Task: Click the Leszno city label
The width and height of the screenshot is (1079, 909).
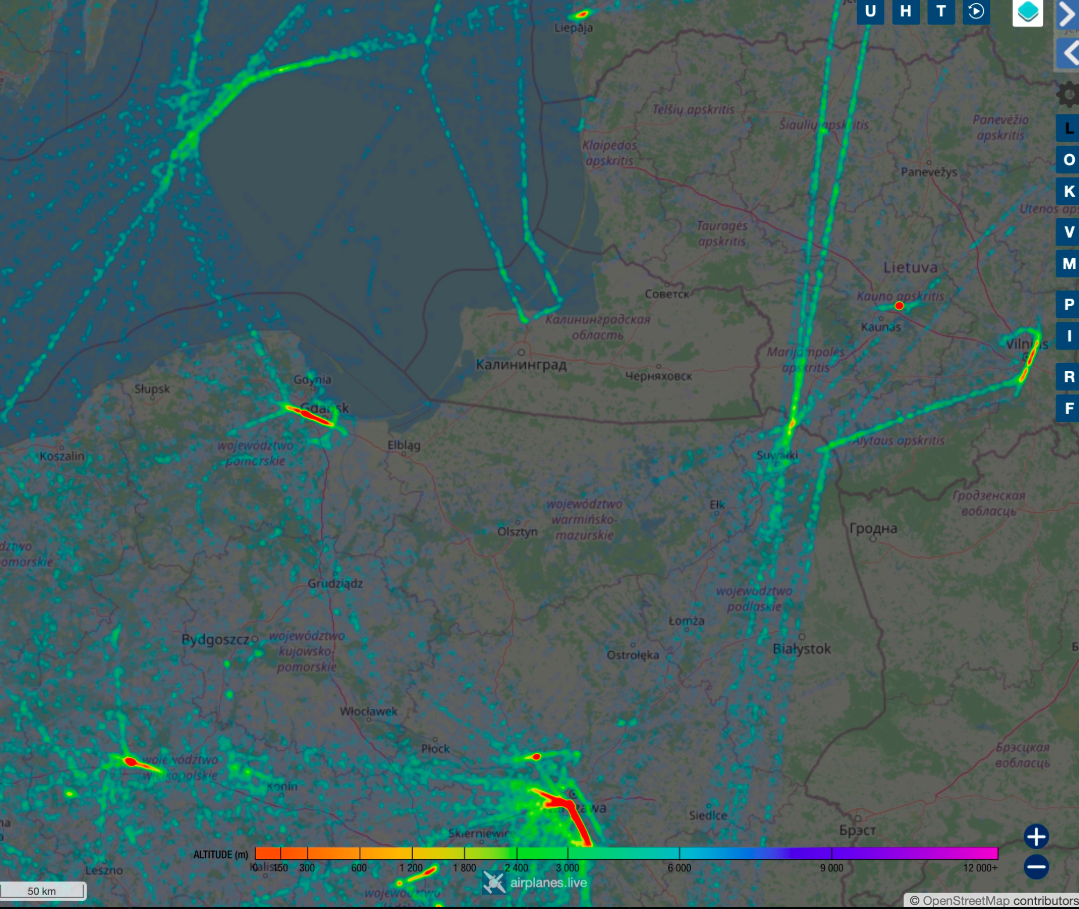Action: (104, 870)
